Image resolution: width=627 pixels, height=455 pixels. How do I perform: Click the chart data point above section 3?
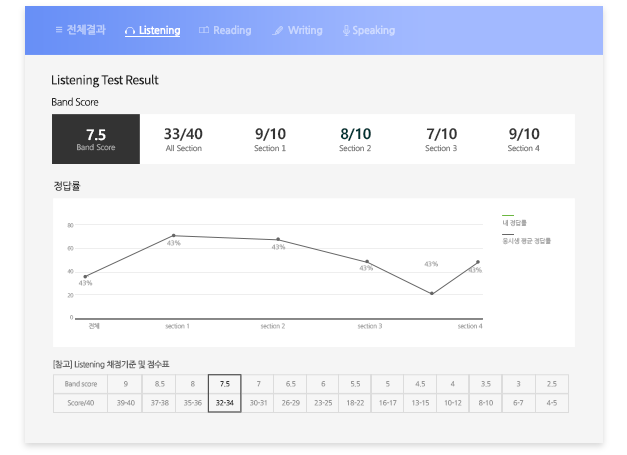(x=367, y=261)
